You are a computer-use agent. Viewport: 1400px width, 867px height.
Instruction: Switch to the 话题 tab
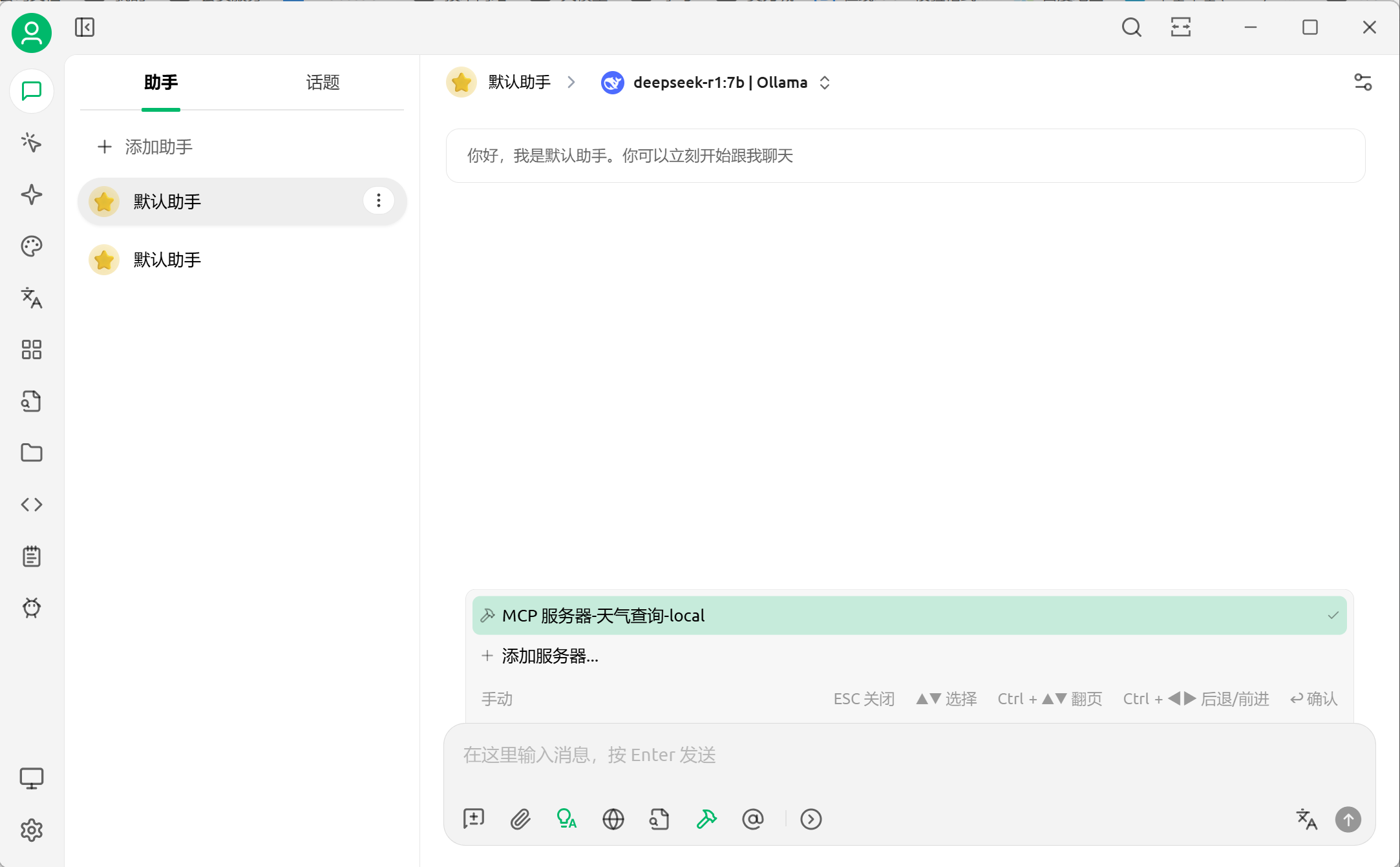323,83
